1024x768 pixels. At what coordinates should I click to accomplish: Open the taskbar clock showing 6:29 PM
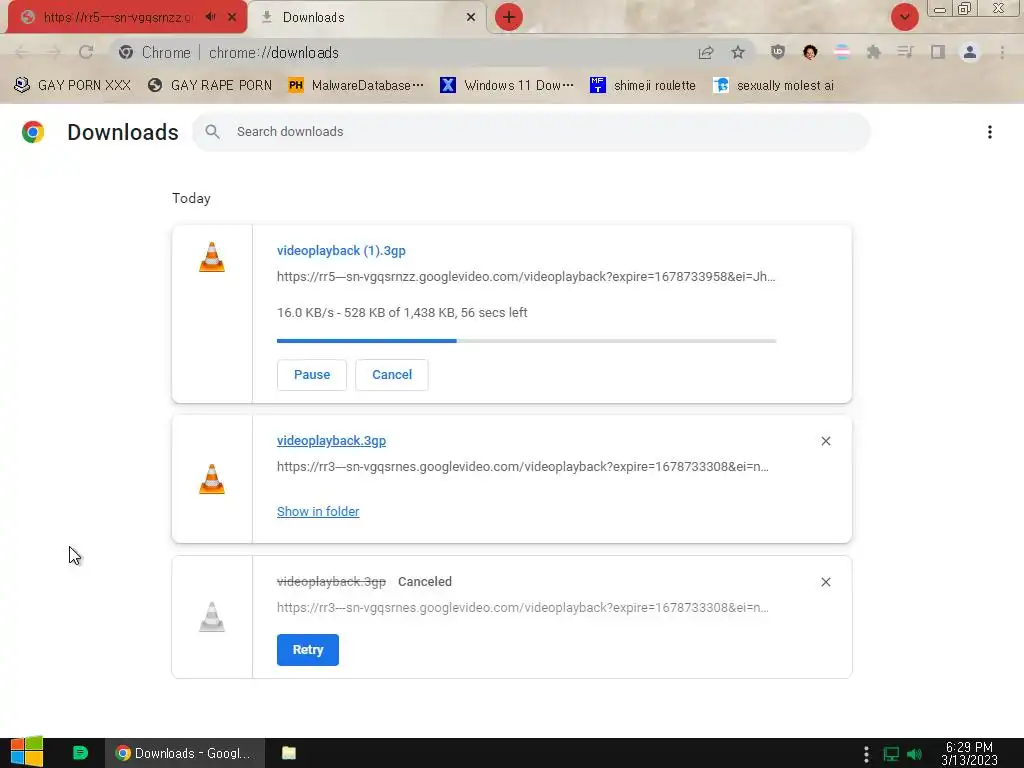[969, 754]
